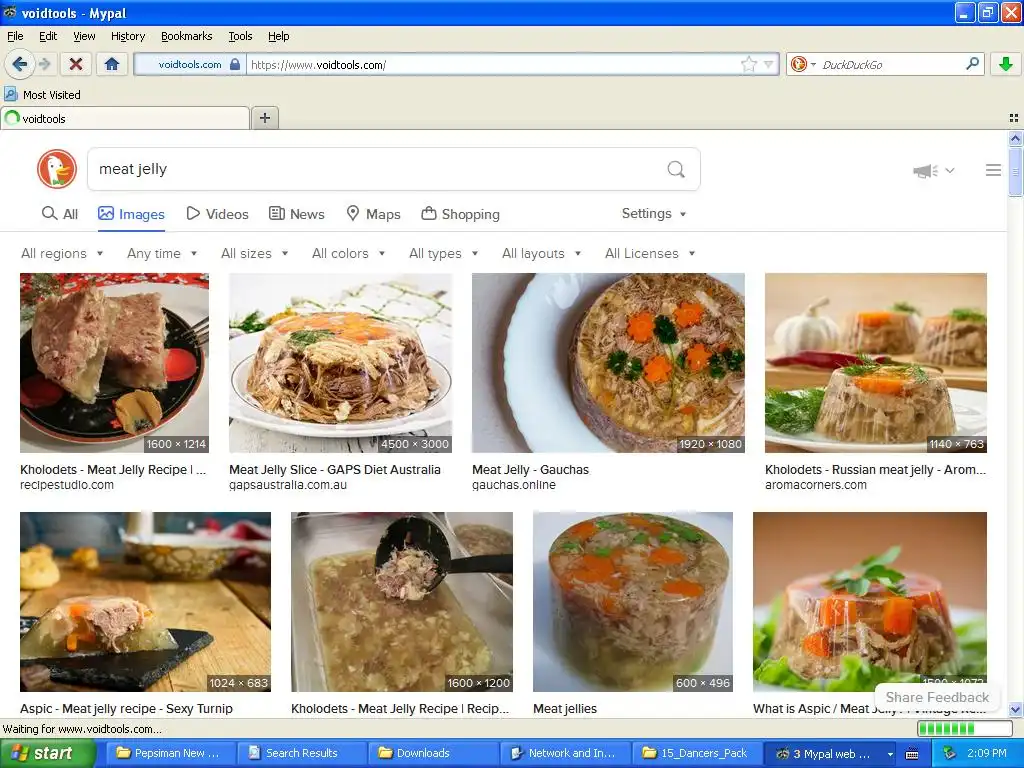Open the 600 × 496 Meat jellies image
Viewport: 1024px width, 768px height.
click(x=633, y=601)
